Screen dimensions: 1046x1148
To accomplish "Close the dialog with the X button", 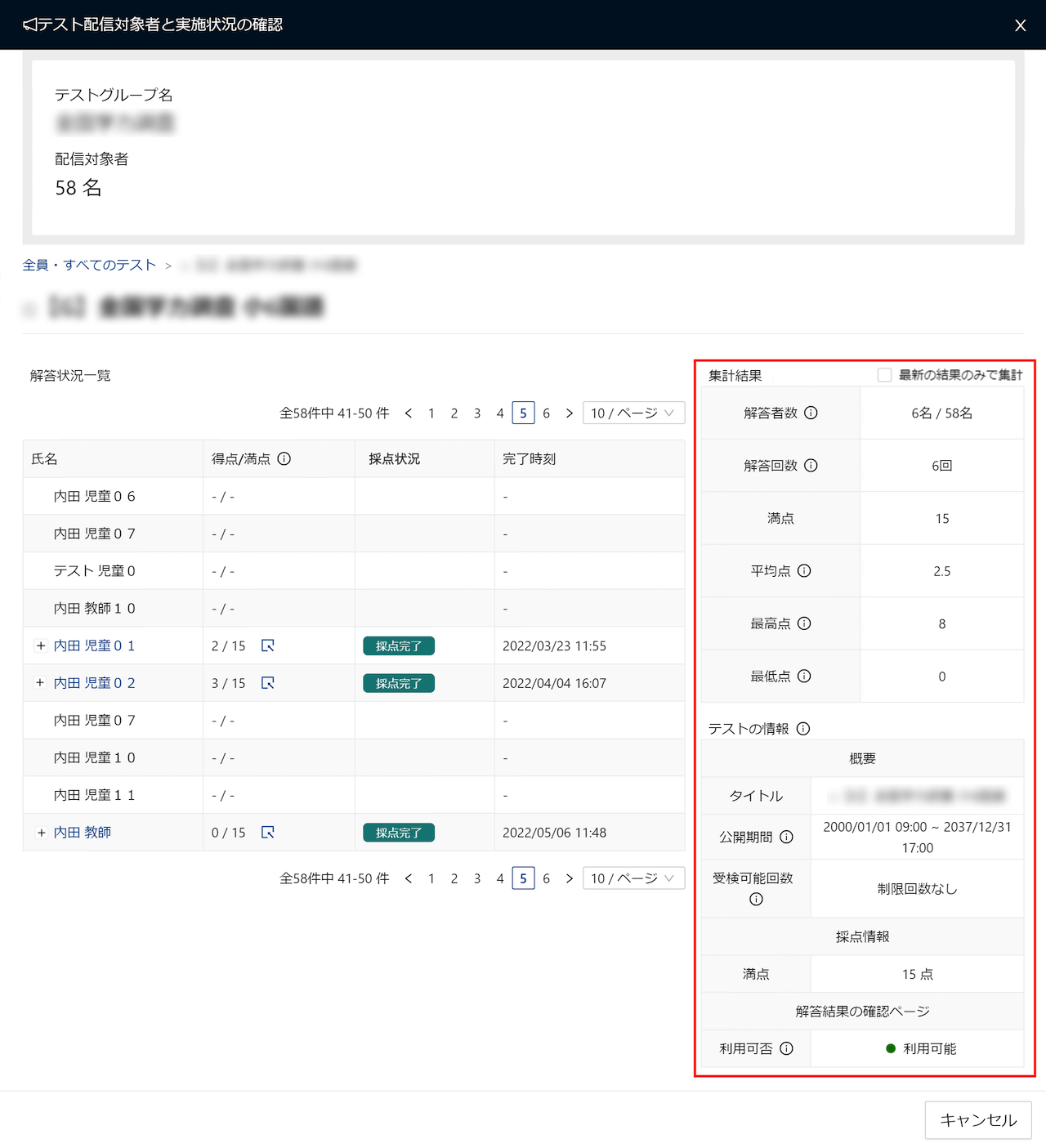I will (x=1020, y=25).
